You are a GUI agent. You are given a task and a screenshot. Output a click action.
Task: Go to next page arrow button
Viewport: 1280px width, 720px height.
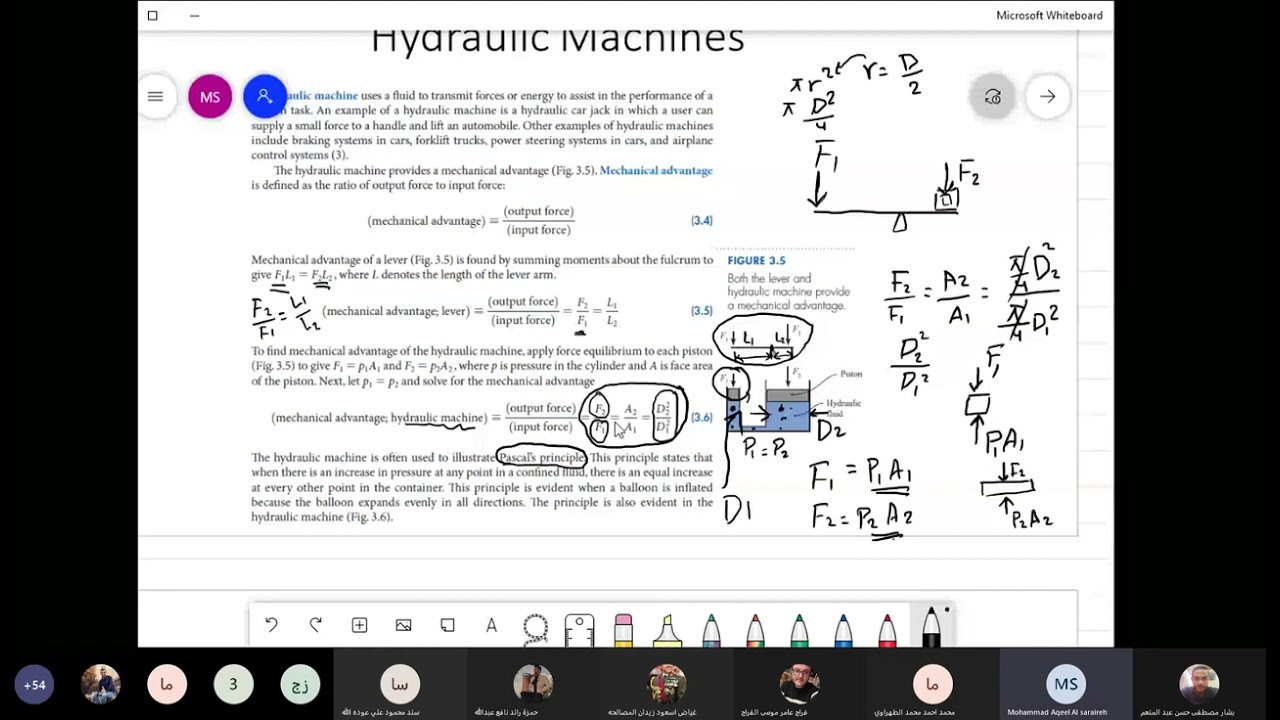[x=1047, y=97]
